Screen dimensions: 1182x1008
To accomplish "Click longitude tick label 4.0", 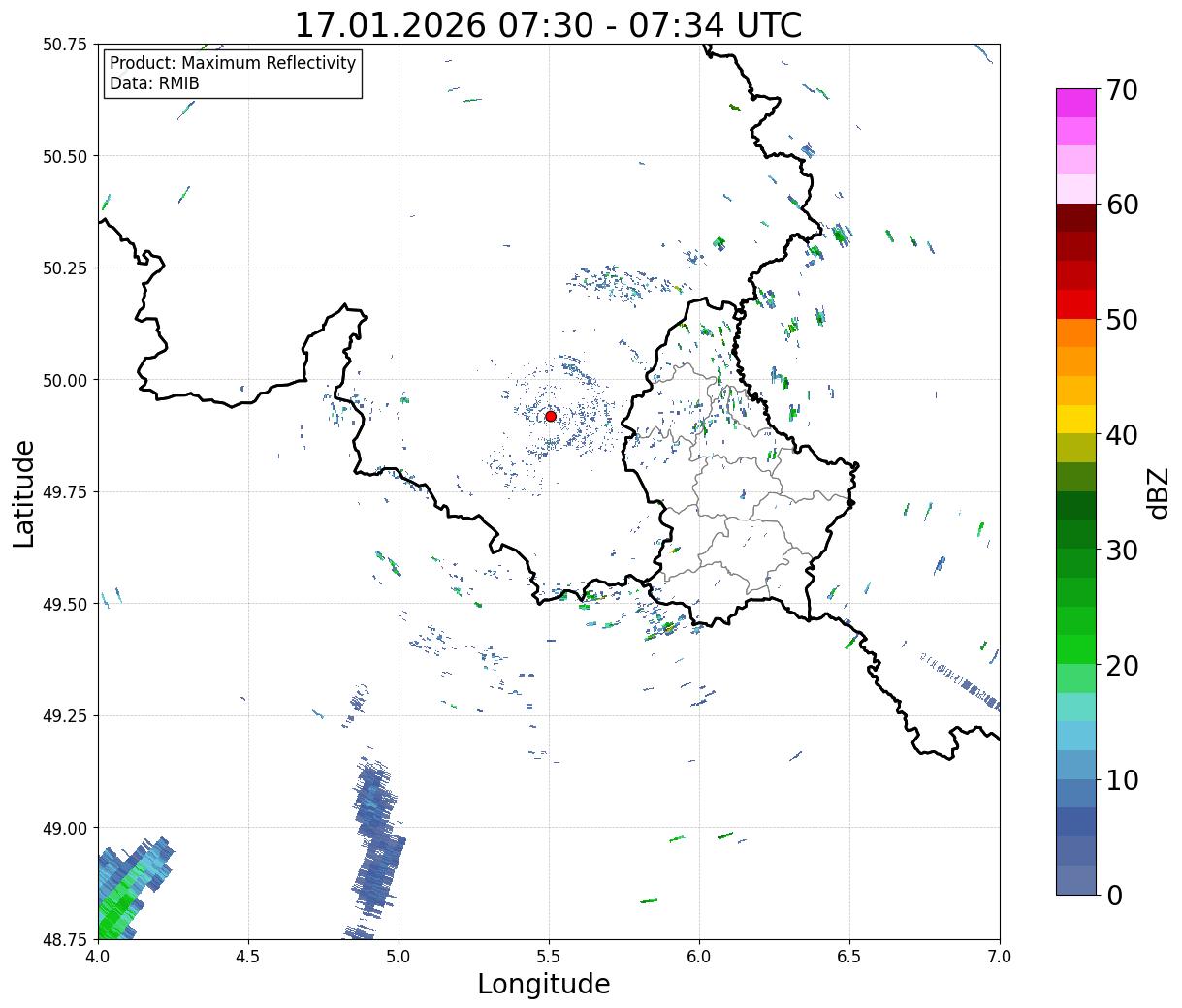I will [x=97, y=956].
